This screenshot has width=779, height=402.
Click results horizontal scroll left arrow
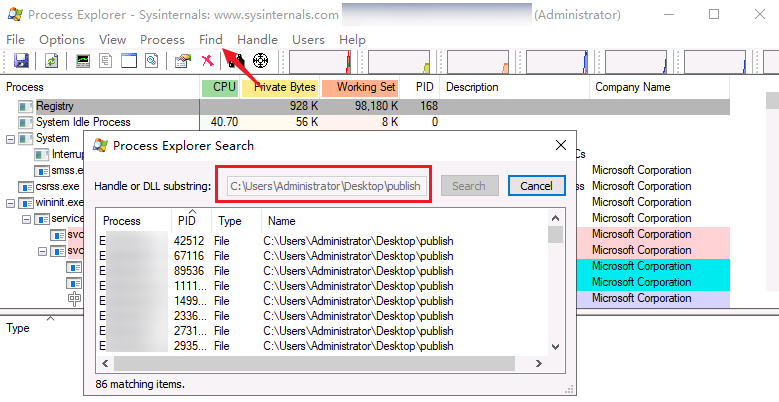(105, 364)
